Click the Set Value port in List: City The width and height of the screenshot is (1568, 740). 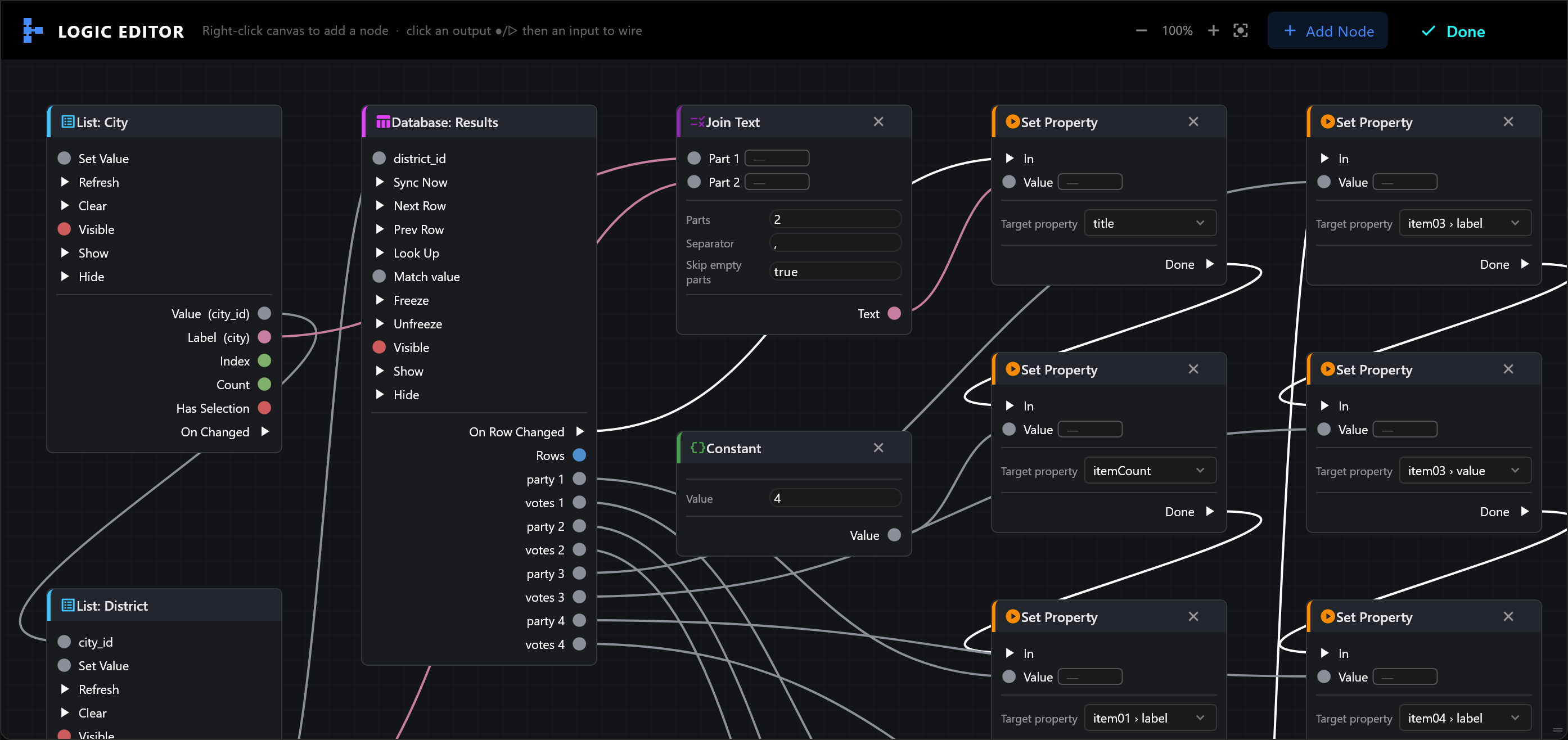tap(64, 158)
